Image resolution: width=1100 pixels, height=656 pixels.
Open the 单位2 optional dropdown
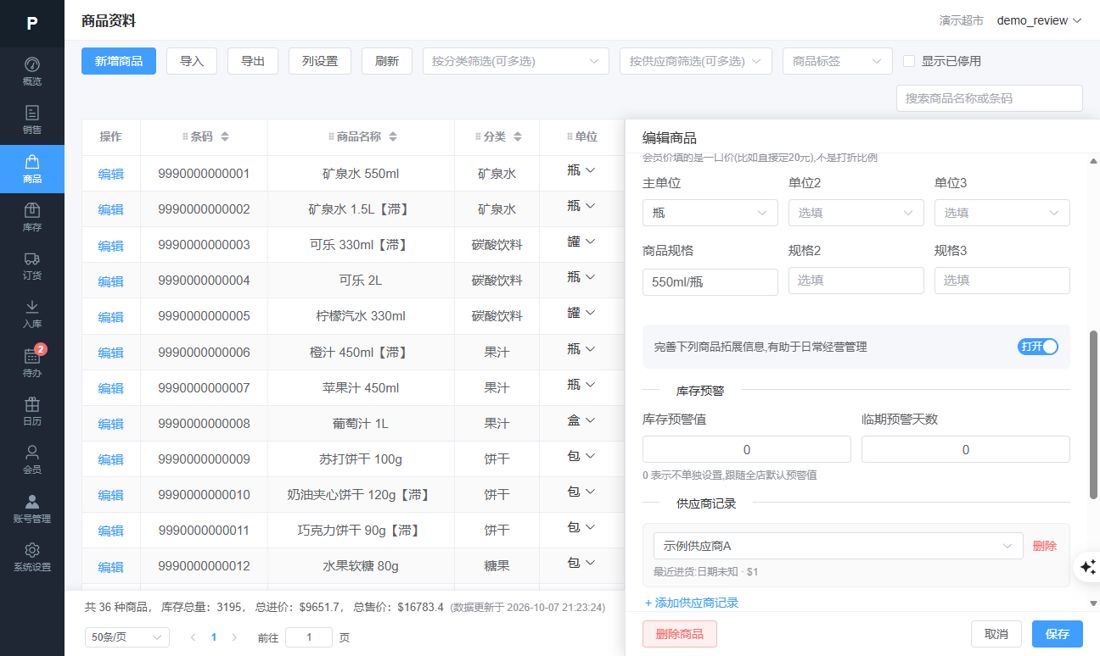pyautogui.click(x=856, y=213)
